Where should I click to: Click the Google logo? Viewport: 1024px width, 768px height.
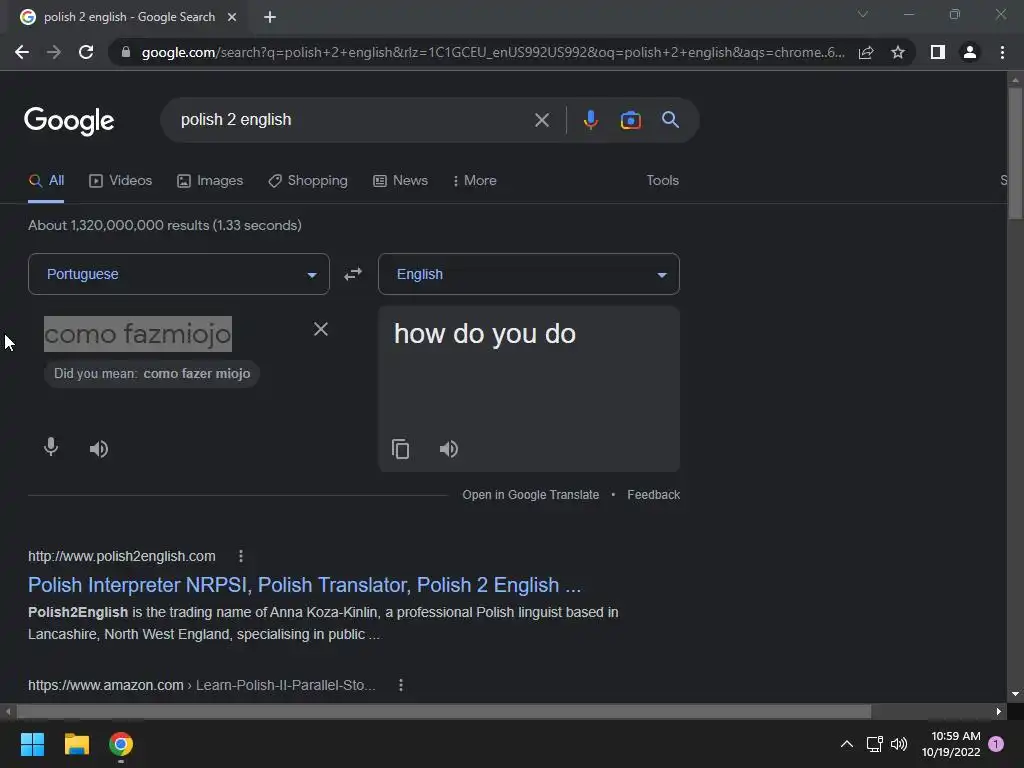point(69,121)
